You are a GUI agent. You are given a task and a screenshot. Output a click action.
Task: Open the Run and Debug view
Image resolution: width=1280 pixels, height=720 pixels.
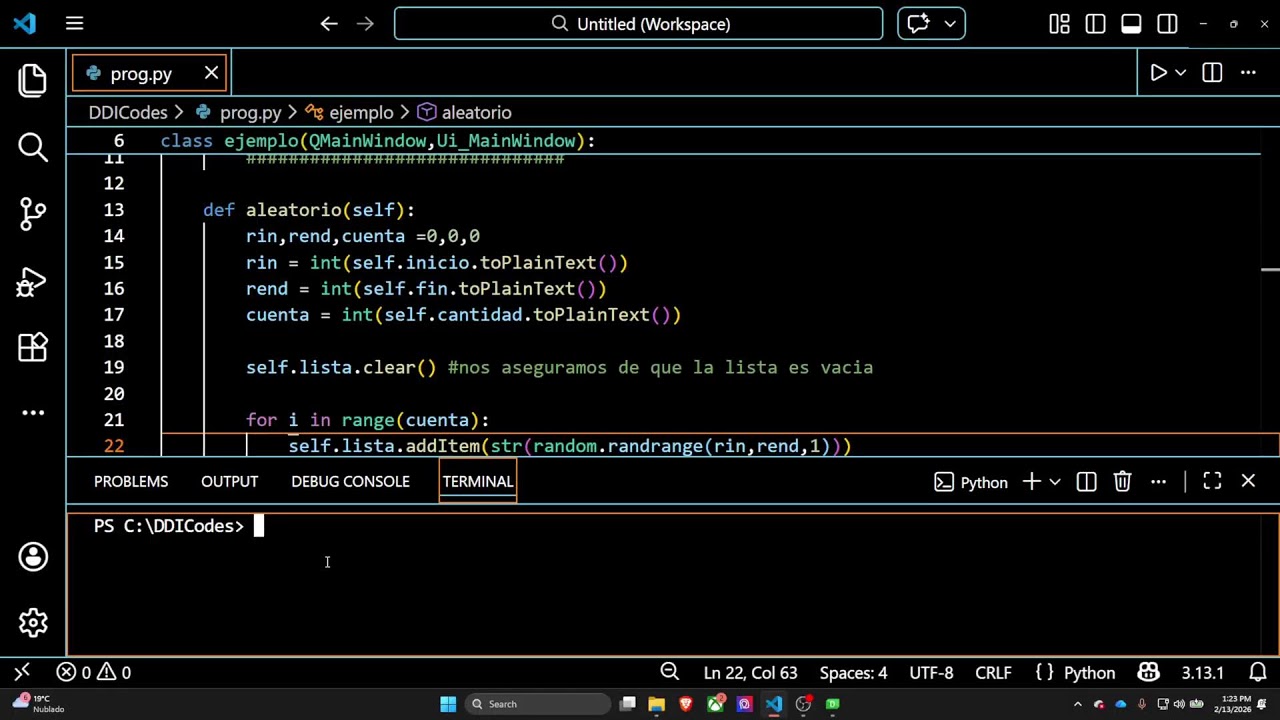(x=33, y=280)
